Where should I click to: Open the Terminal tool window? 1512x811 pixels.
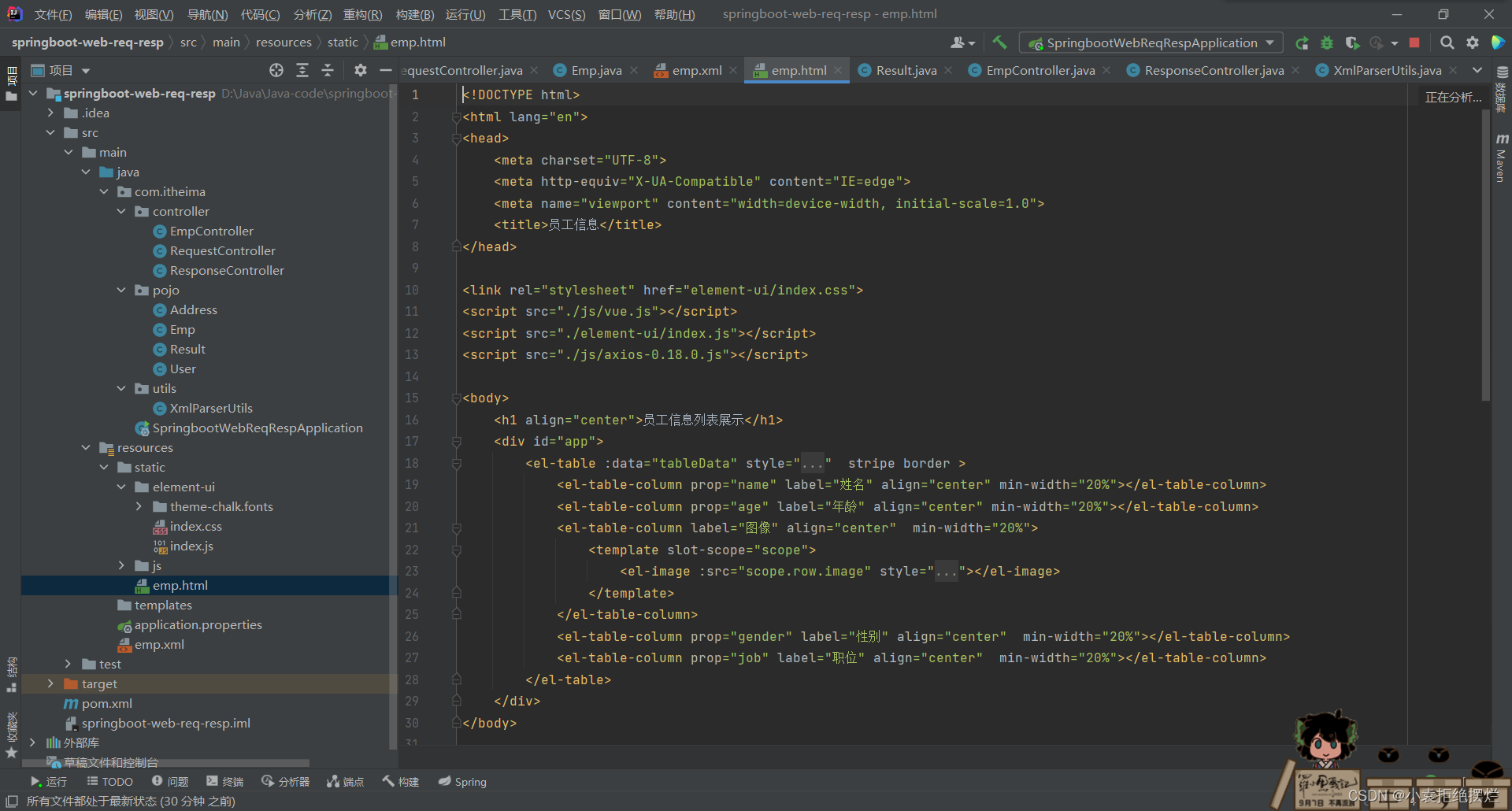[225, 782]
